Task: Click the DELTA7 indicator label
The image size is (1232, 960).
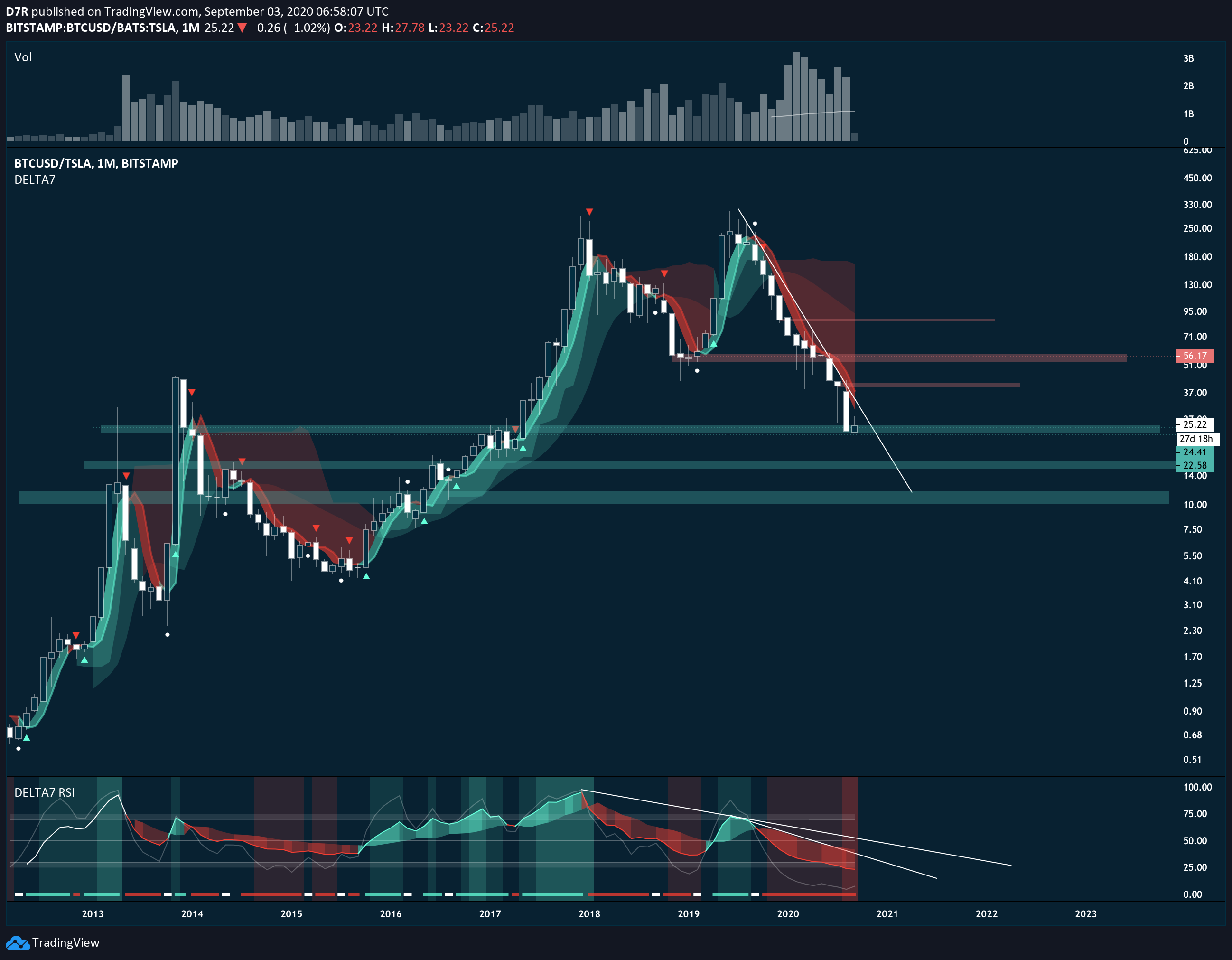Action: pyautogui.click(x=35, y=180)
